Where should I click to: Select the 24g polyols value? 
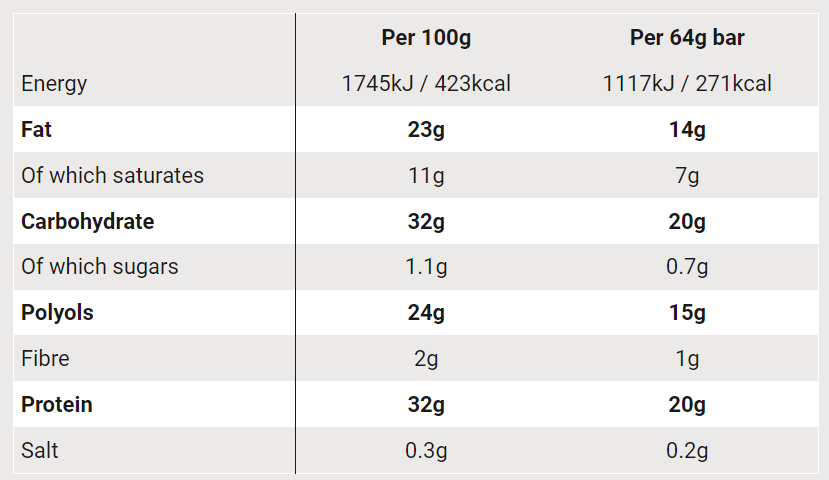pyautogui.click(x=426, y=313)
